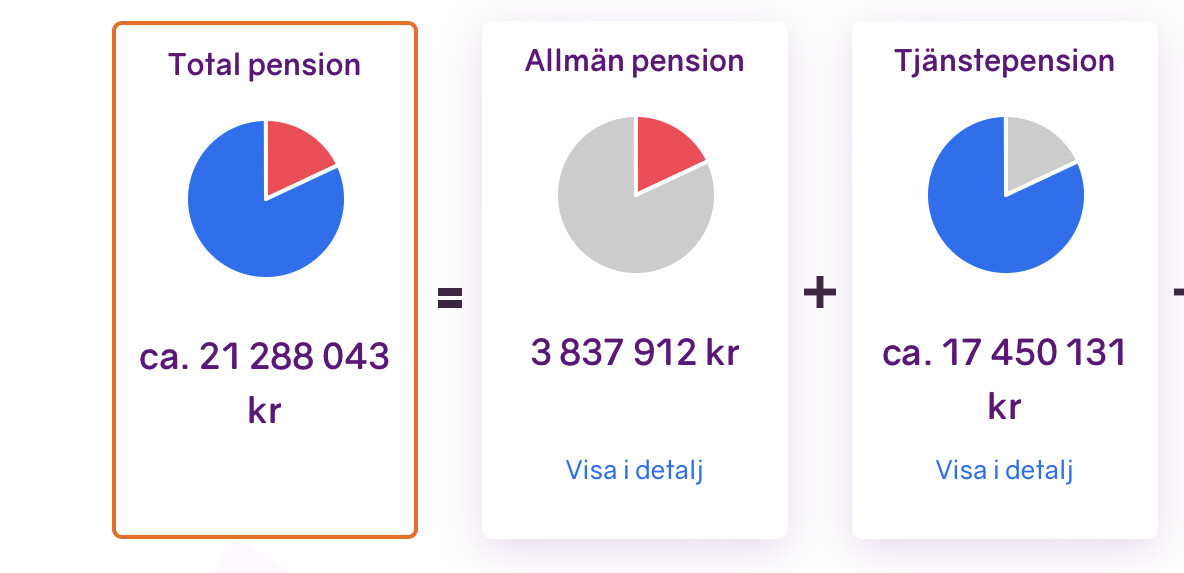Open Visa i detalj under Tjänstepension
The image size is (1184, 573).
point(1004,470)
